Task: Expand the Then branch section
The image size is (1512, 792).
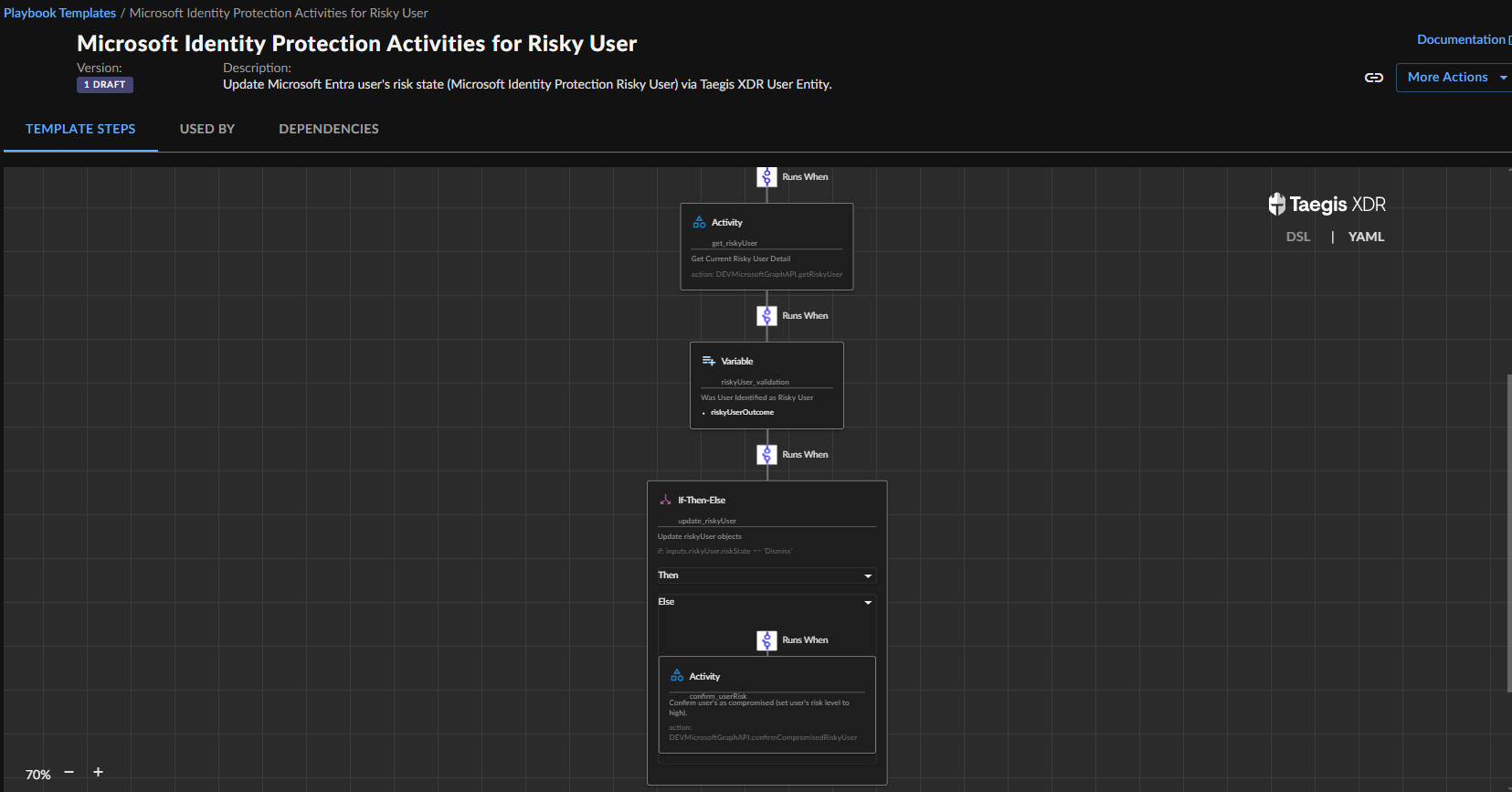Action: (x=767, y=576)
